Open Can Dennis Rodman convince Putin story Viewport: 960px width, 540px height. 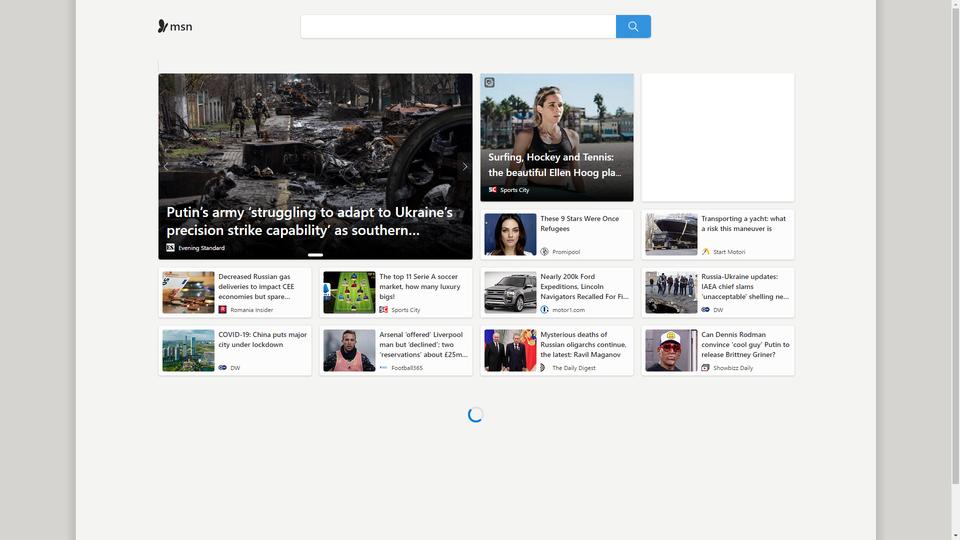click(745, 345)
